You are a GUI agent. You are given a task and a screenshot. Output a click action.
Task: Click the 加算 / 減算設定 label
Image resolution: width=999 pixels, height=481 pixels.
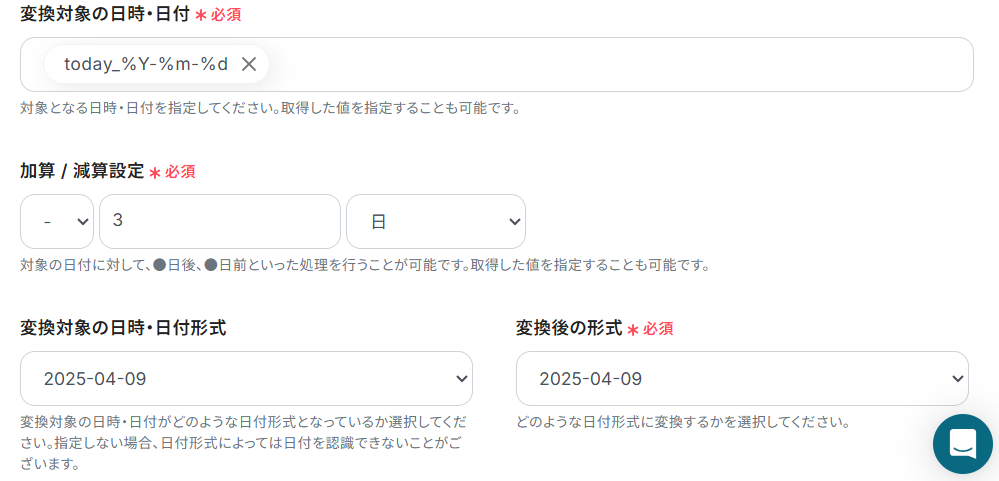click(82, 171)
